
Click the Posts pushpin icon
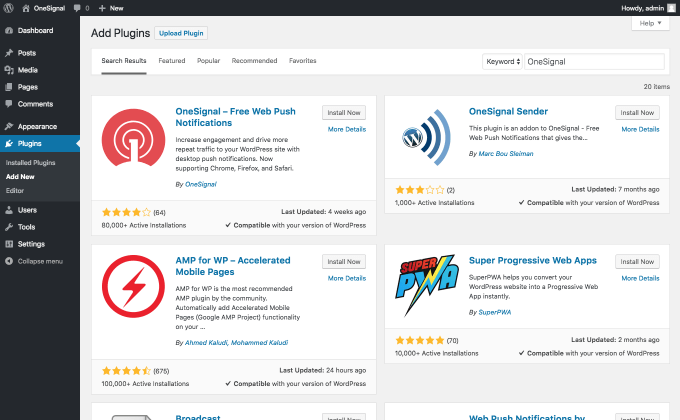point(9,53)
